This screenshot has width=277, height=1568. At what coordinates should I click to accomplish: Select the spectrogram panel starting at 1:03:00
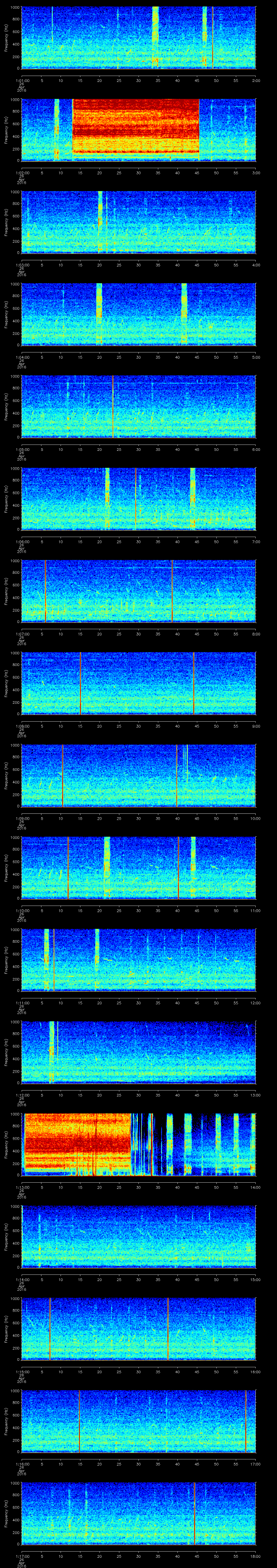click(x=139, y=222)
